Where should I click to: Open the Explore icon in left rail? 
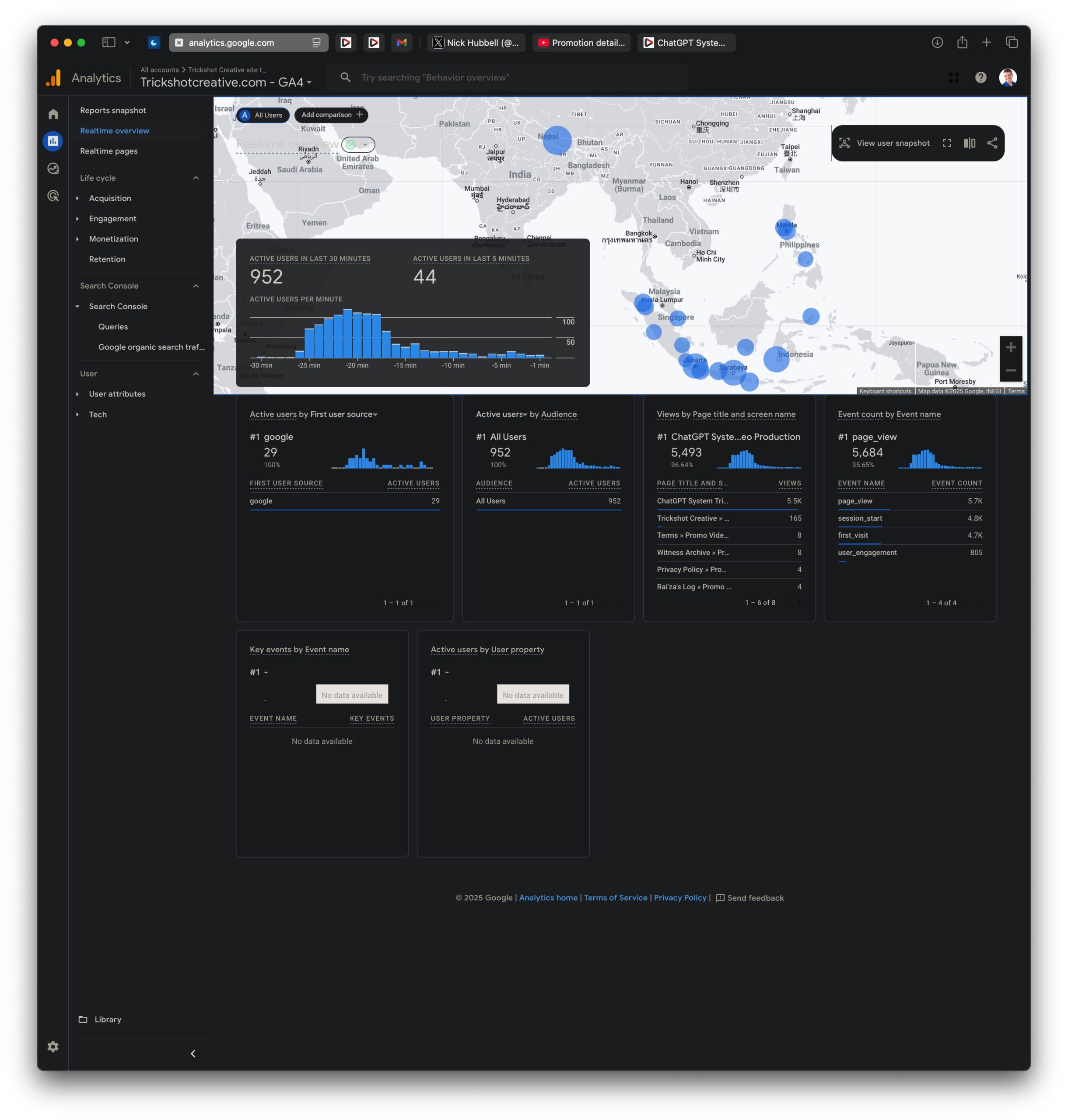(x=53, y=168)
